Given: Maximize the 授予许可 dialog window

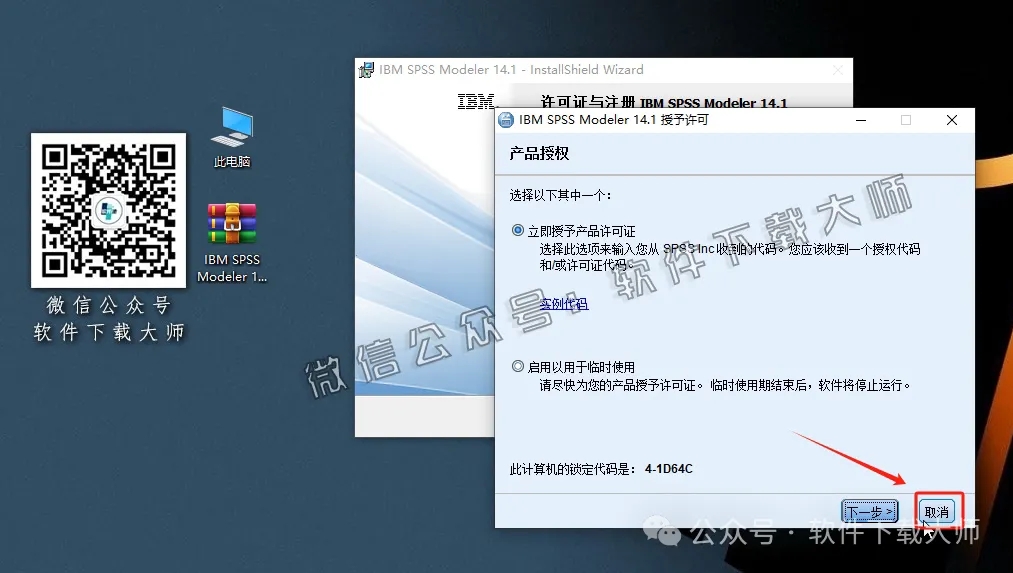Looking at the screenshot, I should [906, 120].
